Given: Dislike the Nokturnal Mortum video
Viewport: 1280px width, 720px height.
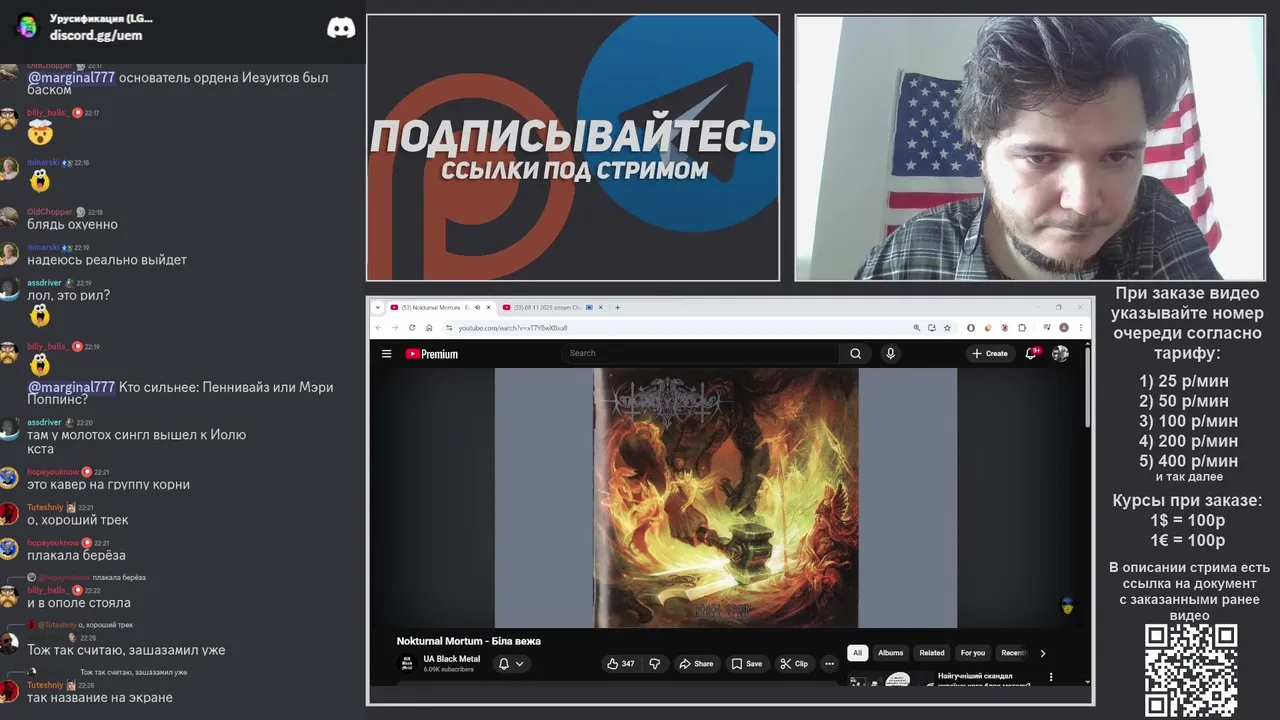Looking at the screenshot, I should (x=655, y=663).
